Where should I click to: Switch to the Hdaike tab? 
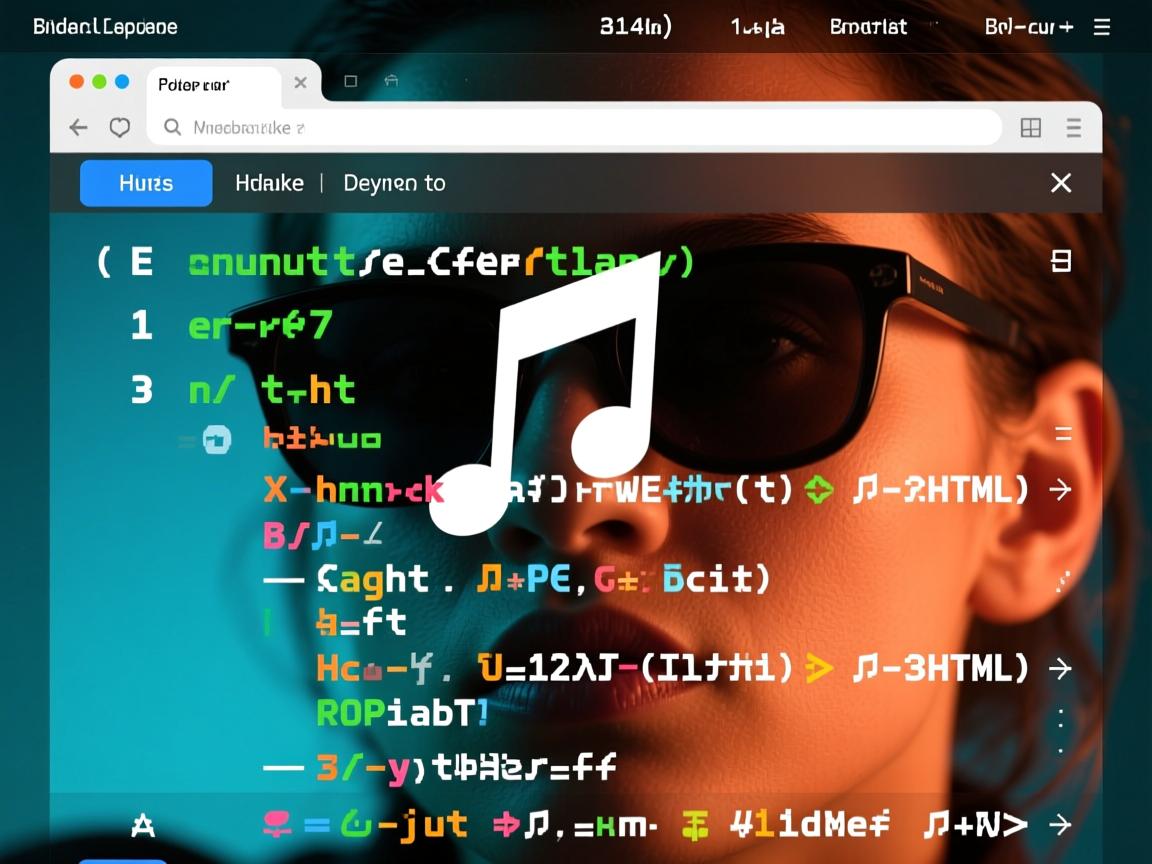tap(269, 183)
